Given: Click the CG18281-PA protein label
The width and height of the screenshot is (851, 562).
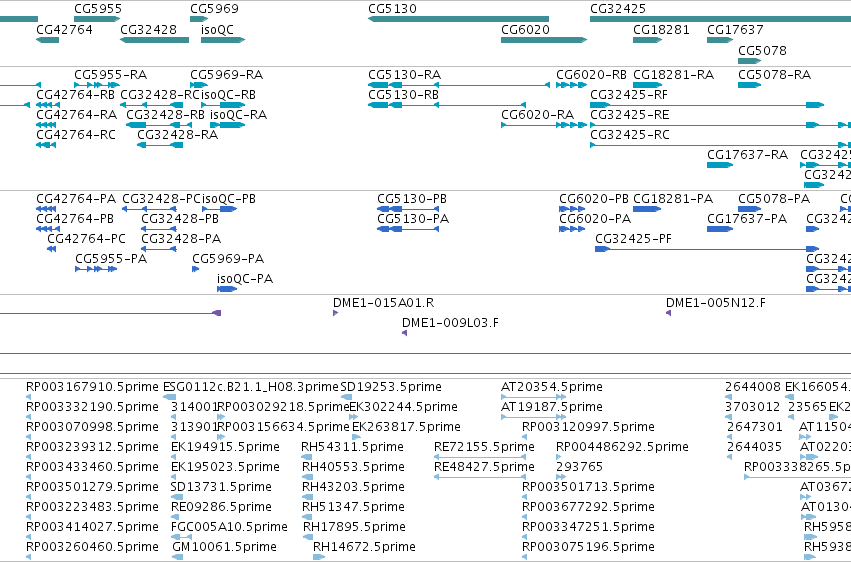Looking at the screenshot, I should [673, 199].
